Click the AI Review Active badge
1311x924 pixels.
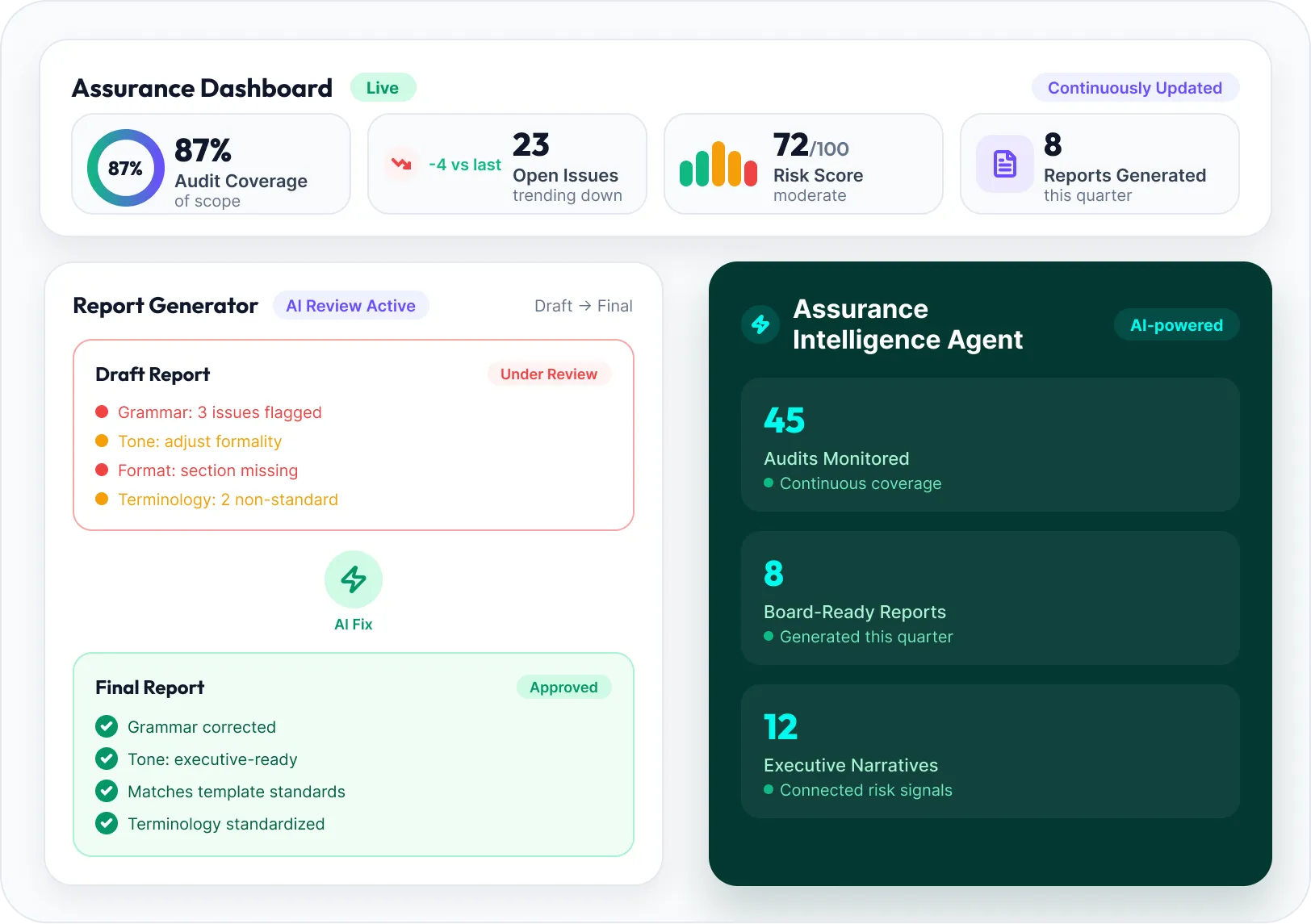351,306
